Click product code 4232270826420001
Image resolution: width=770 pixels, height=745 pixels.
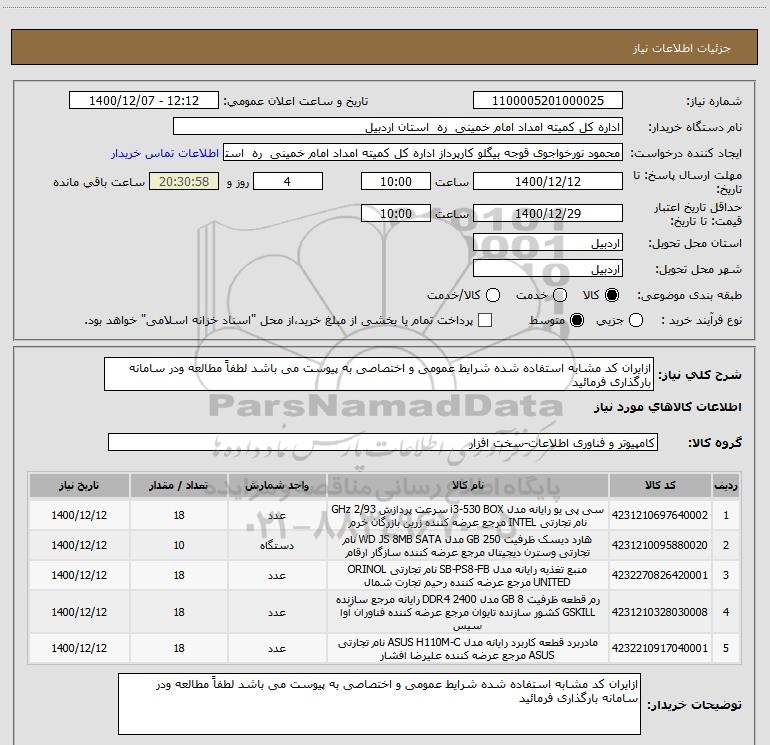[660, 575]
